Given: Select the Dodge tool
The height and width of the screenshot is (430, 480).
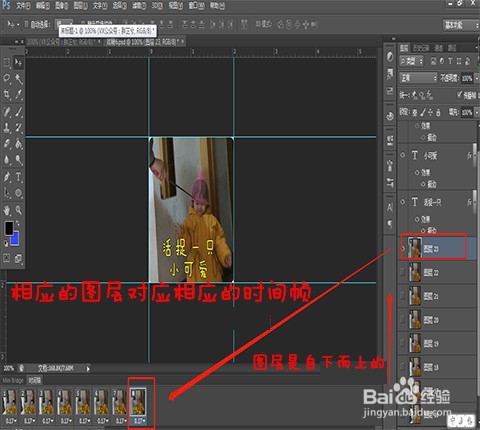Looking at the screenshot, I should click(18, 160).
